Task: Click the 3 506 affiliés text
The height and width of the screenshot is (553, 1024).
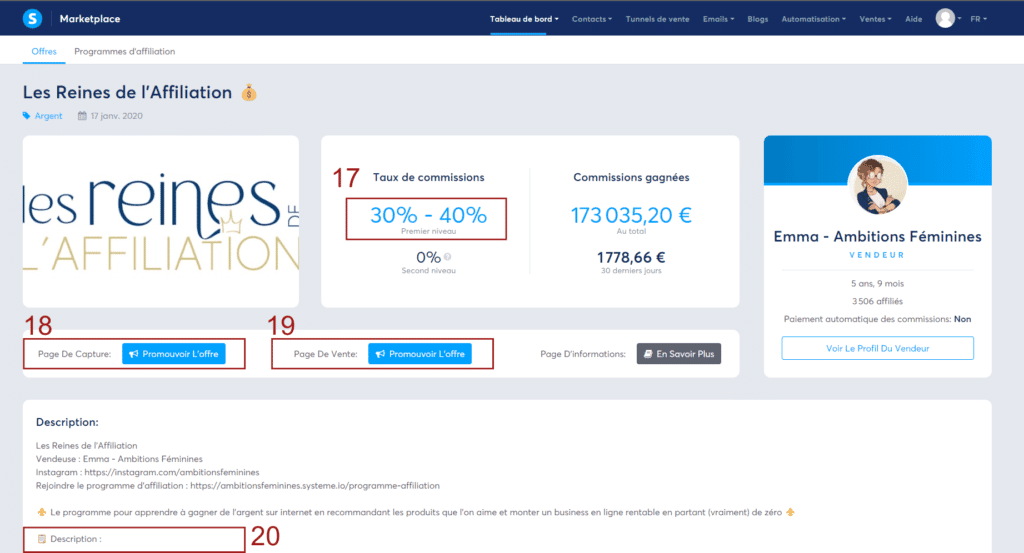Action: 877,301
